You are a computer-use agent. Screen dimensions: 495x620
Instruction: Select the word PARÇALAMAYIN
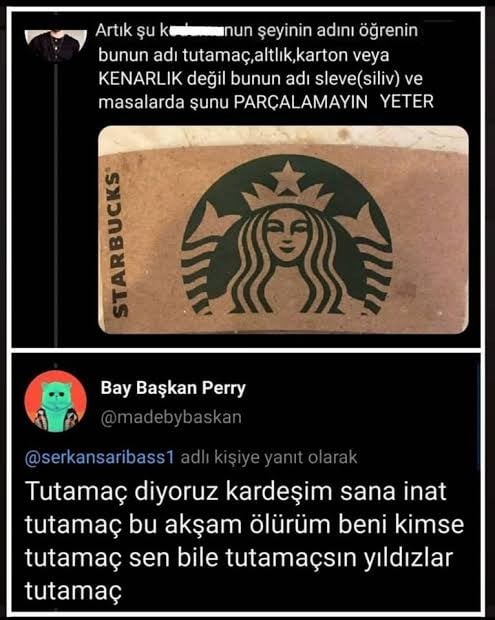click(x=300, y=102)
